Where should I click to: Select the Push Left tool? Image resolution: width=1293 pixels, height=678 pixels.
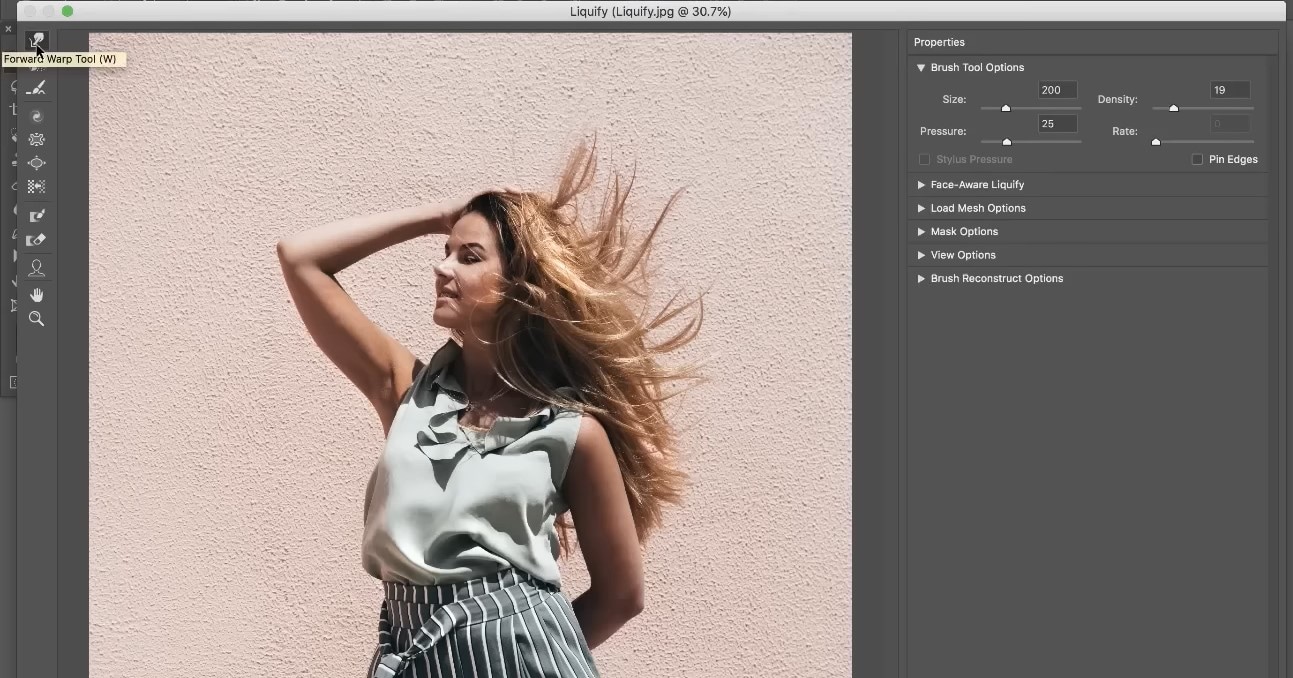36,187
